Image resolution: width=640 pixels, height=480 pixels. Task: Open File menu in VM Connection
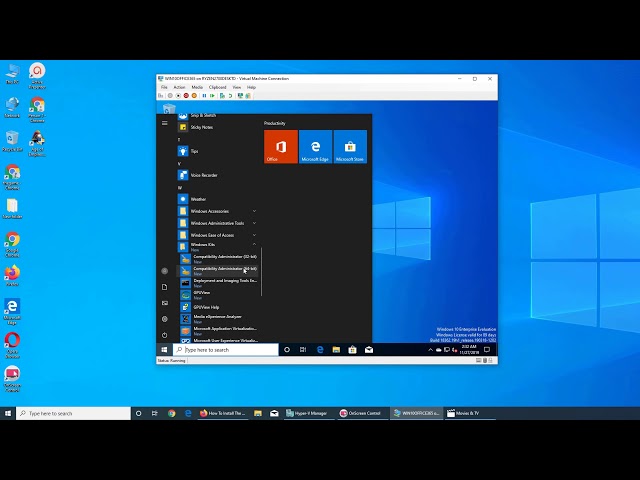click(x=164, y=87)
